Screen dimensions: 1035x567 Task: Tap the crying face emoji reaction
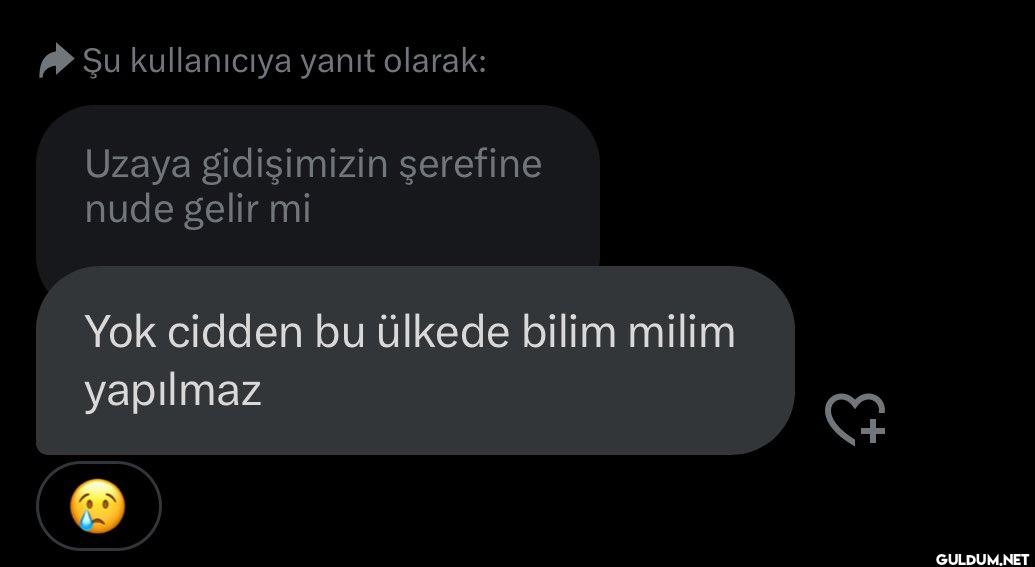point(97,506)
